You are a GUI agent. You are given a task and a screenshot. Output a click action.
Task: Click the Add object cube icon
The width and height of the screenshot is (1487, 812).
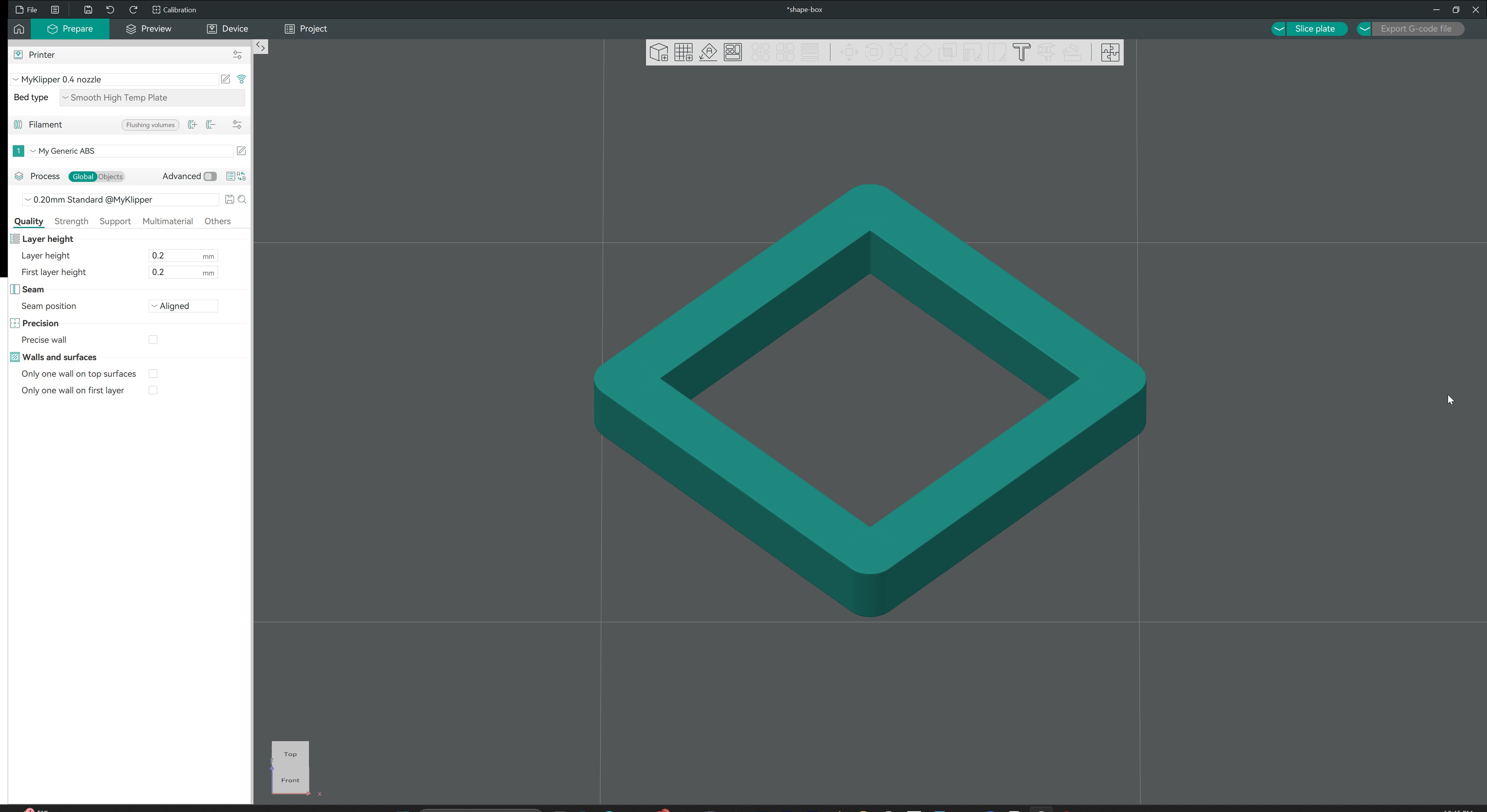pyautogui.click(x=659, y=52)
